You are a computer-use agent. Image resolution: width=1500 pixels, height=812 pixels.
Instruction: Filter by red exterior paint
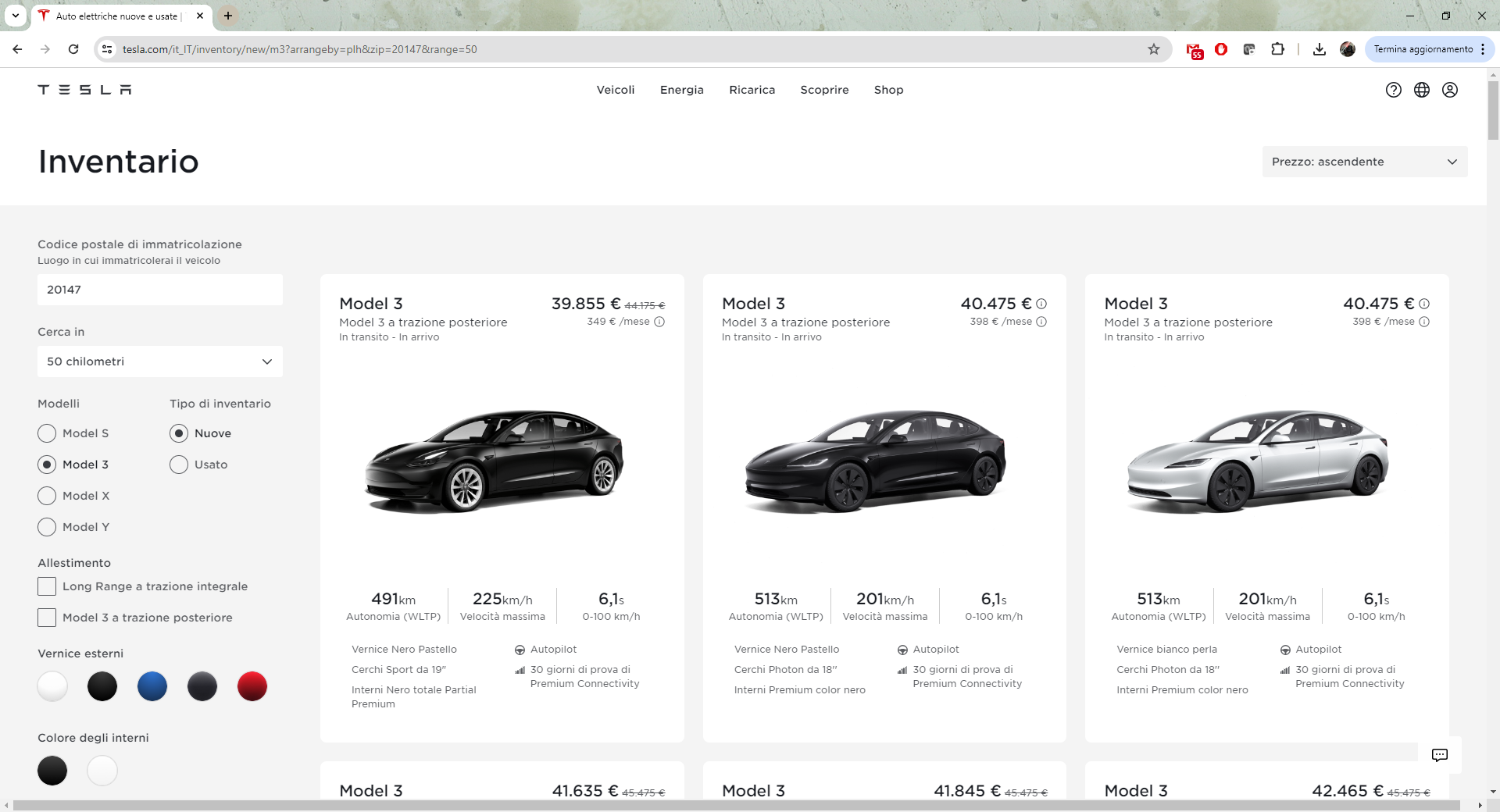click(x=252, y=686)
